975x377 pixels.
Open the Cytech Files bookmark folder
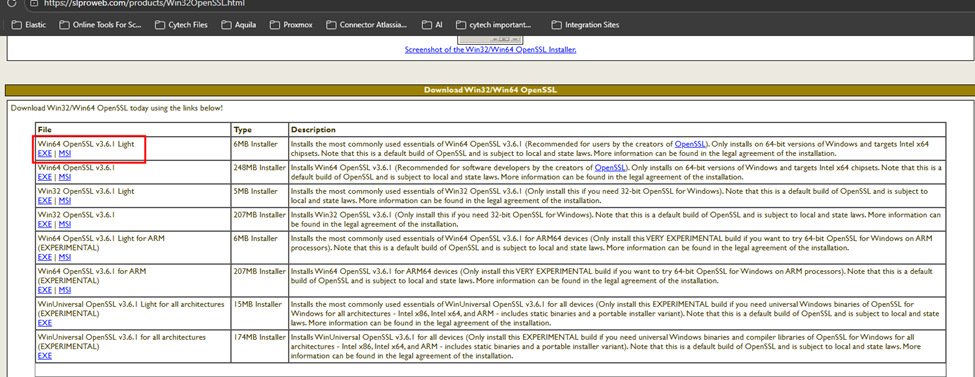coord(181,25)
